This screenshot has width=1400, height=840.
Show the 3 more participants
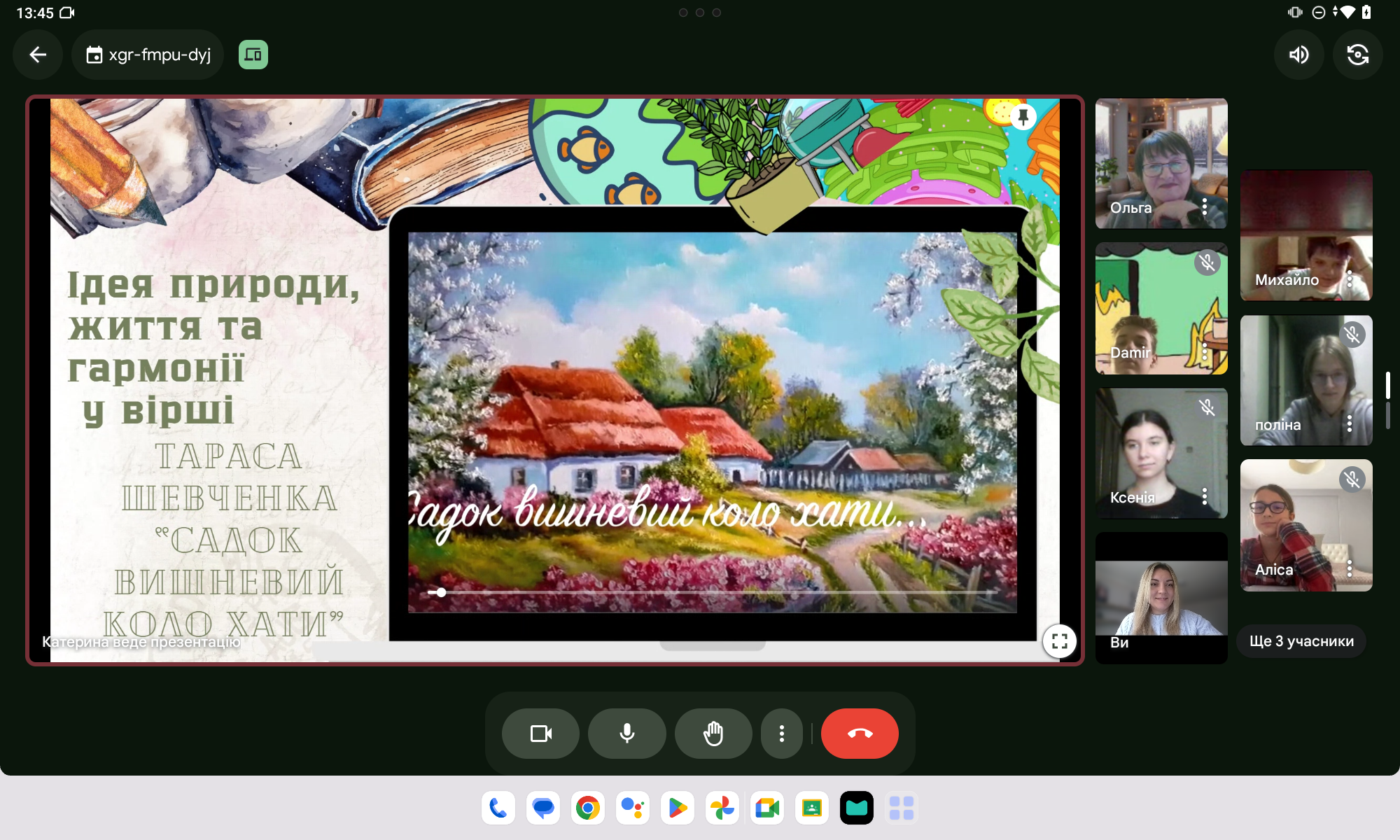(1301, 641)
